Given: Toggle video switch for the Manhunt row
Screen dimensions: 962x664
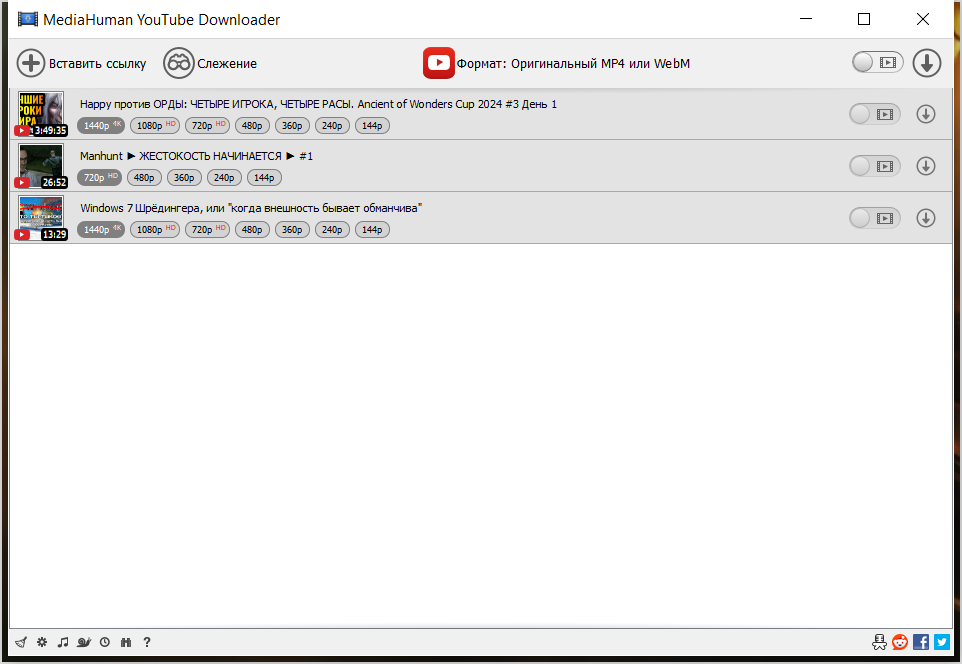Looking at the screenshot, I should click(874, 166).
